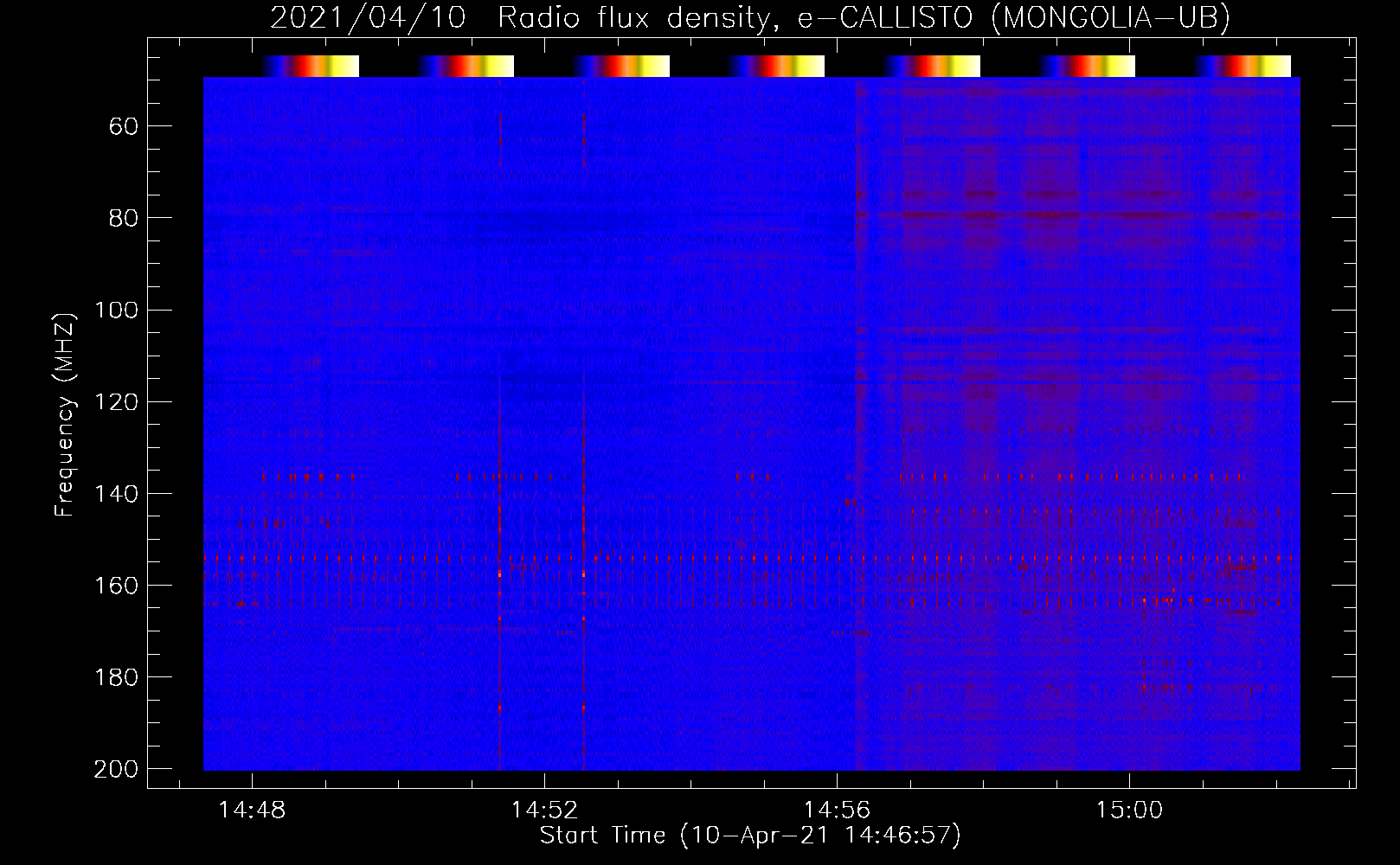Viewport: 1400px width, 865px height.
Task: Click the rightmost color scale bar above the spectrogram
Action: pos(1243,66)
